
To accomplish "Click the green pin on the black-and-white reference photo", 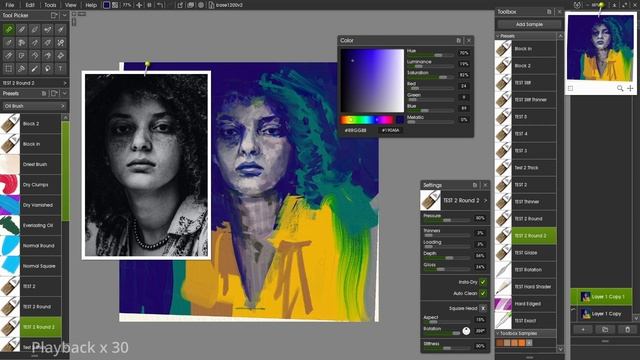I will 147,64.
